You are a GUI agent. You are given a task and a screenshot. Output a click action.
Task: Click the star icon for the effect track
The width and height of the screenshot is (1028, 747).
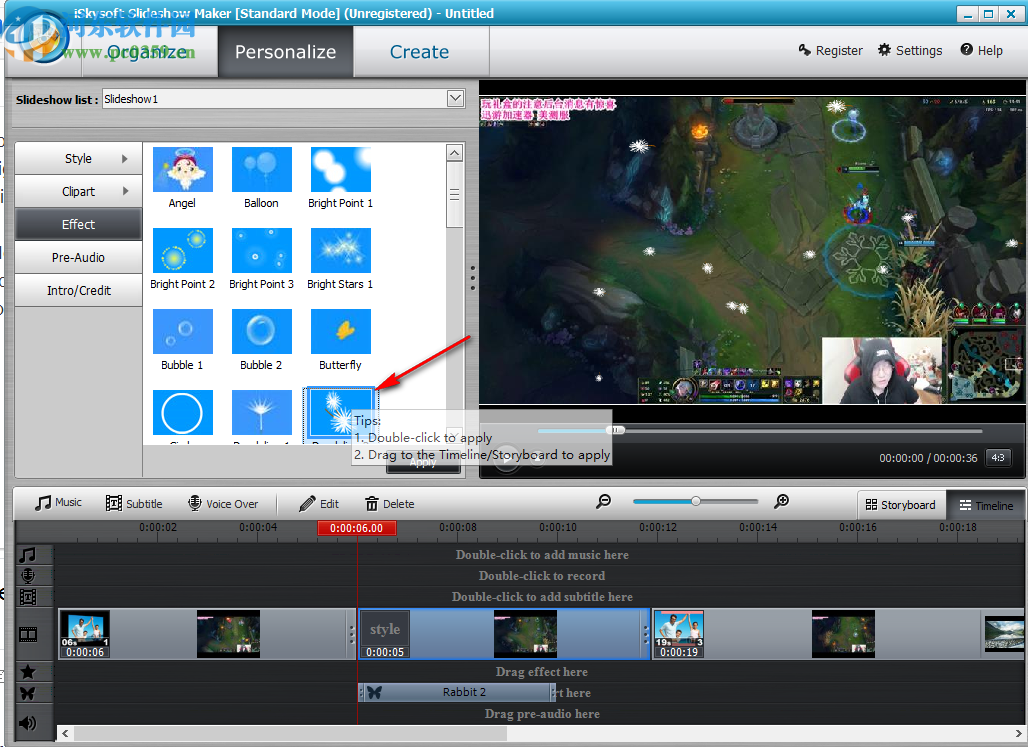tap(33, 671)
